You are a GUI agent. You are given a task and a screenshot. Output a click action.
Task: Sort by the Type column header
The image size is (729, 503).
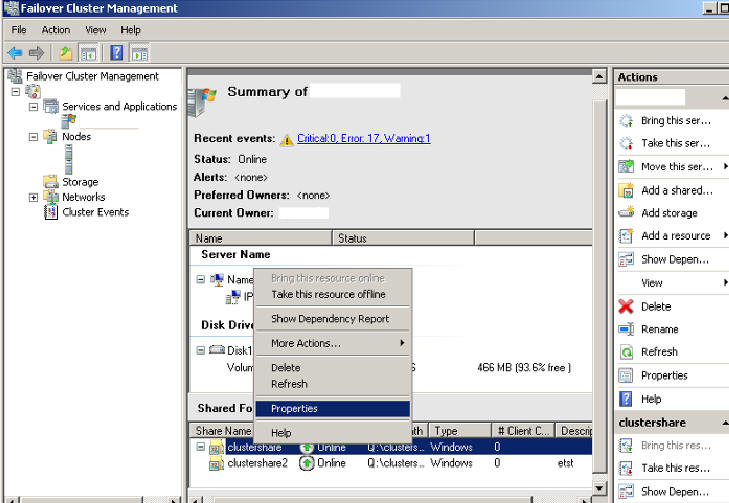point(460,431)
